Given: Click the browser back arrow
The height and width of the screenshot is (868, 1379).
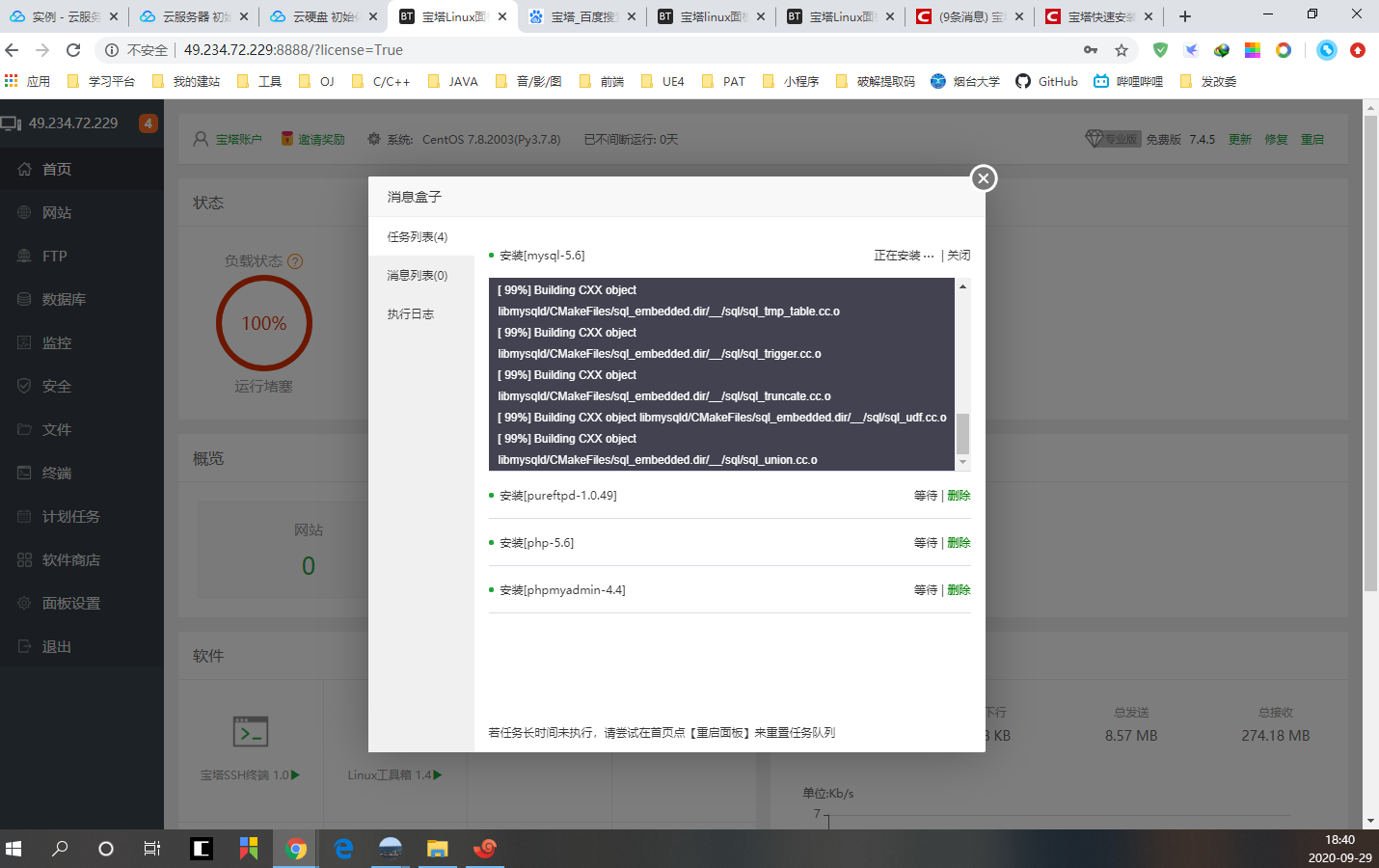Looking at the screenshot, I should click(x=12, y=50).
